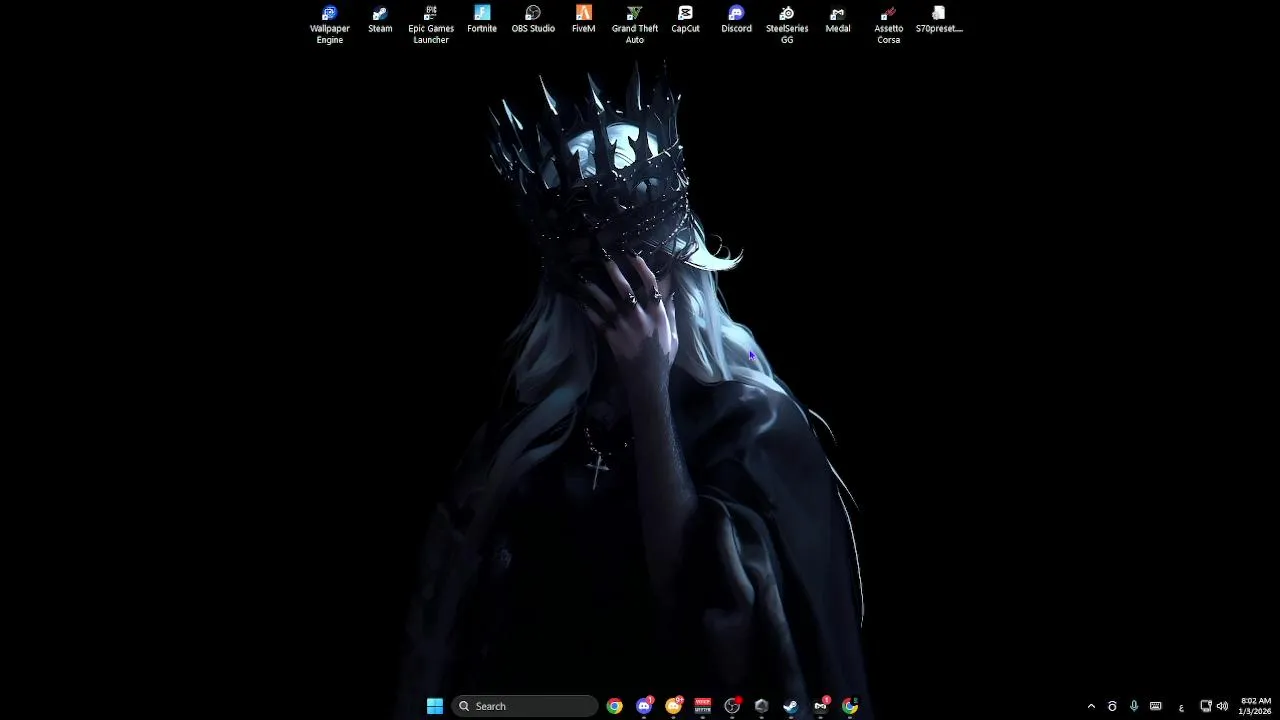1280x720 pixels.
Task: Select the S70preset file on desktop
Action: 939,20
